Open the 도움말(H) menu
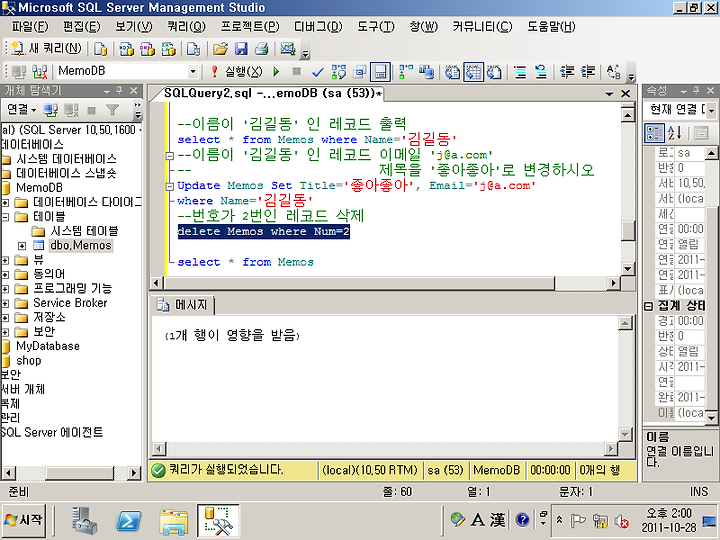The width and height of the screenshot is (720, 540). (551, 27)
